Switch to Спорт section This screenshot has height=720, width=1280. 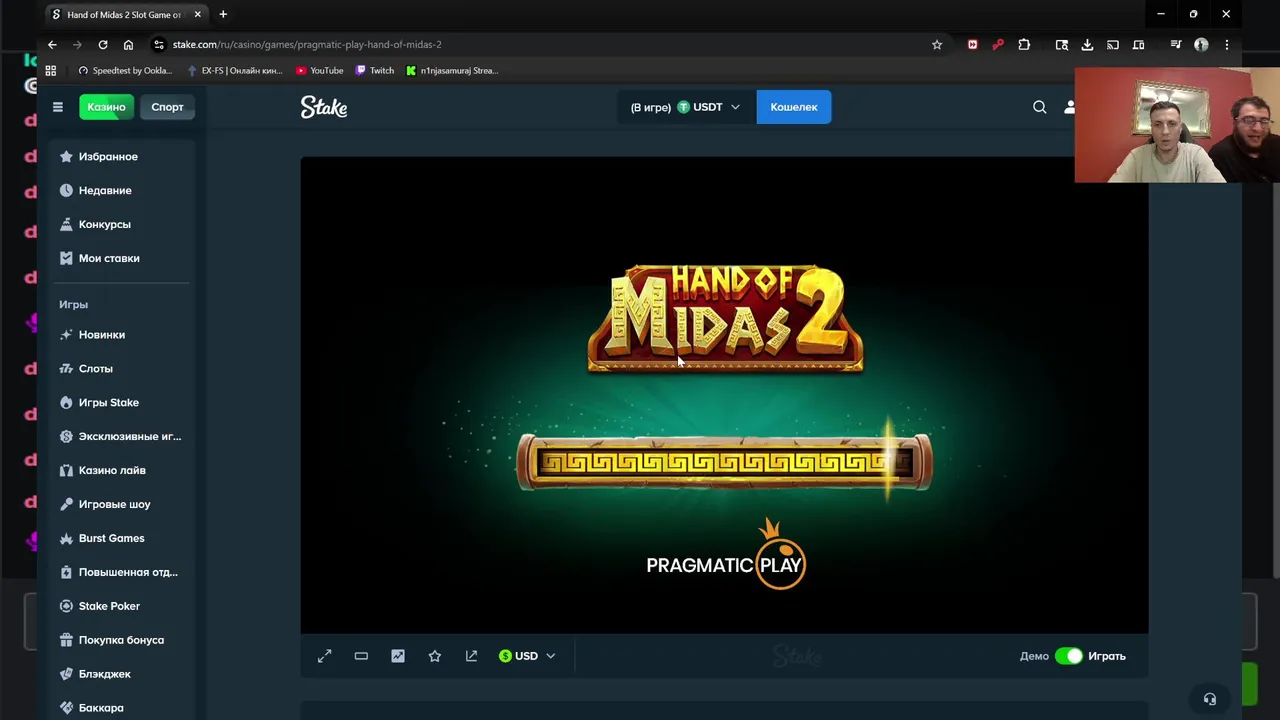[x=167, y=107]
